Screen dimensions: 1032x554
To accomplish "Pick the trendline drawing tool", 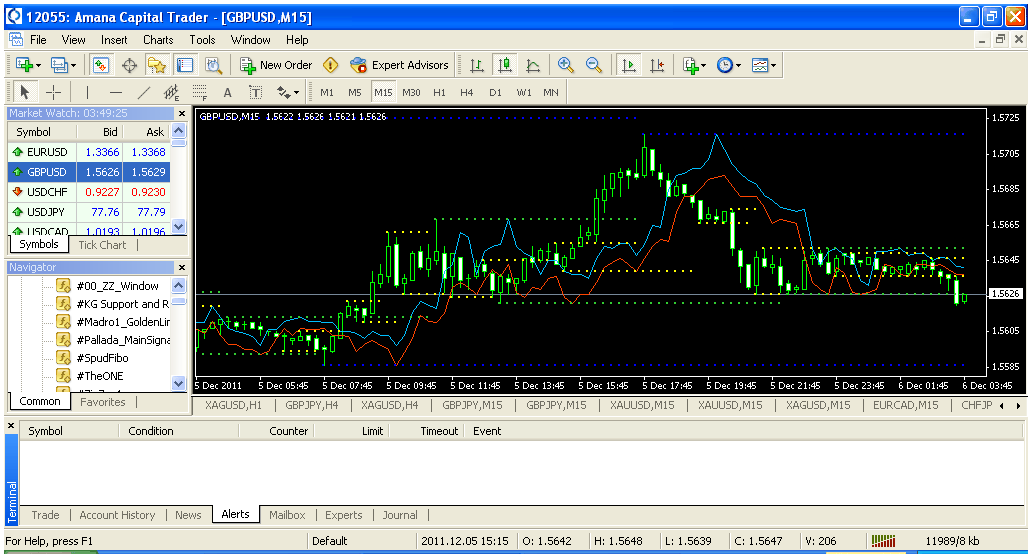I will tap(144, 92).
